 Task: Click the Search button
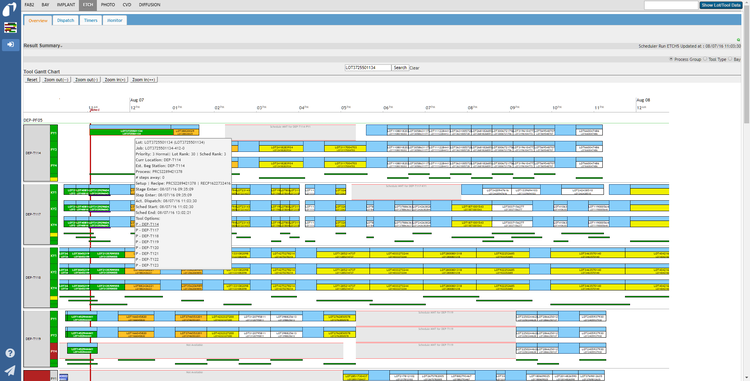(x=400, y=68)
